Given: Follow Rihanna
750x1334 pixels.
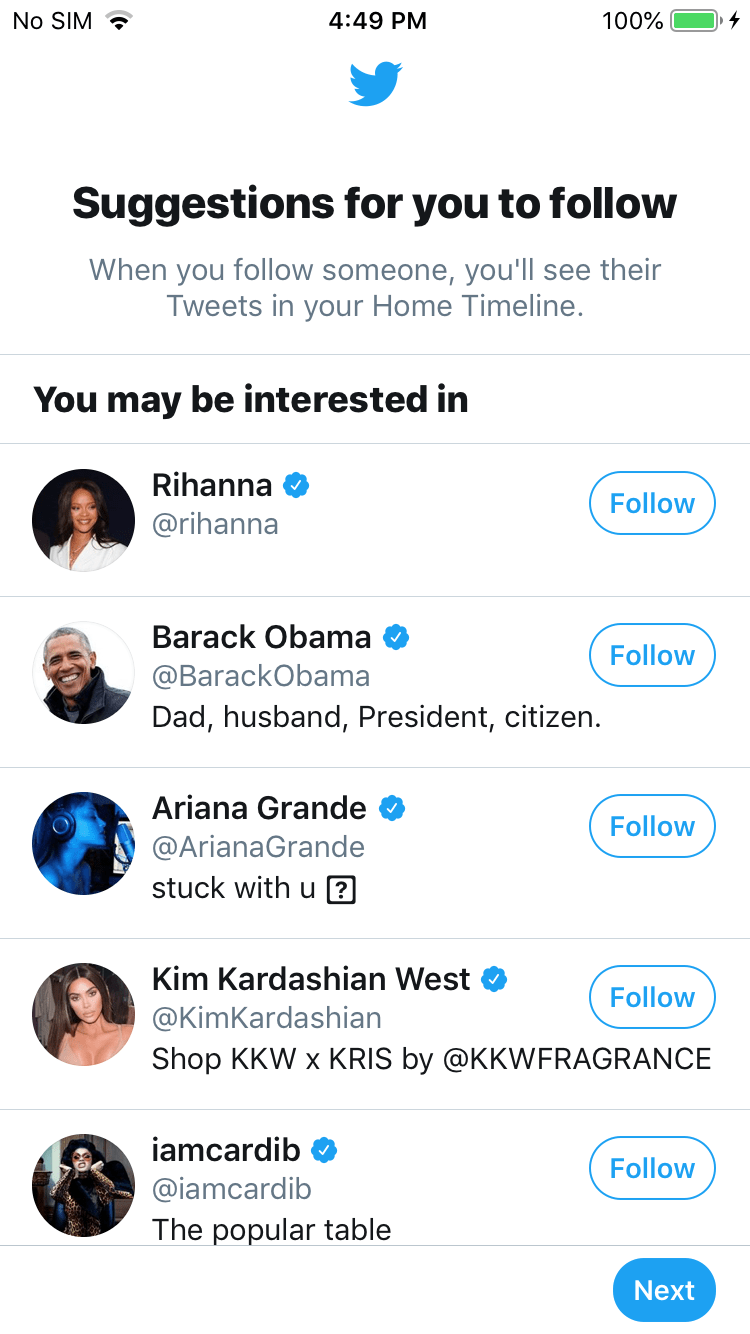Looking at the screenshot, I should point(652,504).
